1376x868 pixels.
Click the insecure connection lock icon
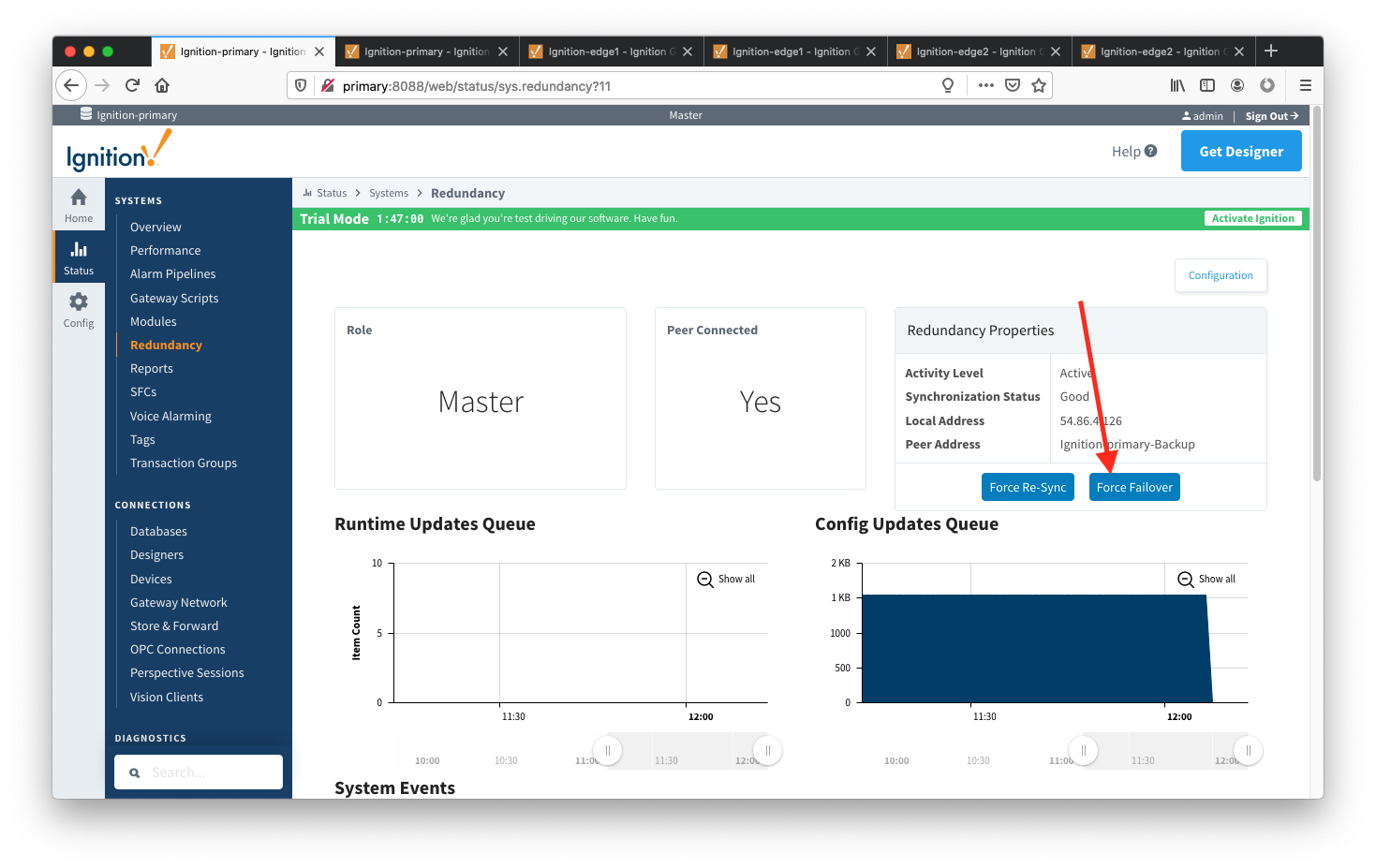pos(328,85)
